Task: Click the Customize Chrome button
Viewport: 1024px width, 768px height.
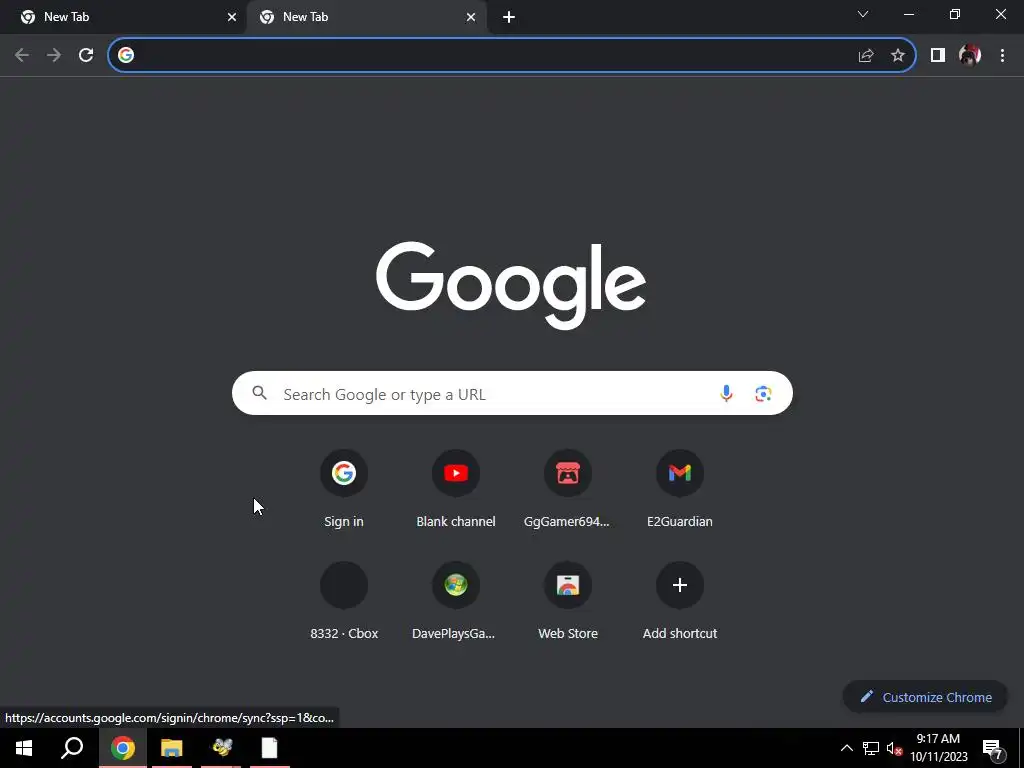Action: pos(925,697)
